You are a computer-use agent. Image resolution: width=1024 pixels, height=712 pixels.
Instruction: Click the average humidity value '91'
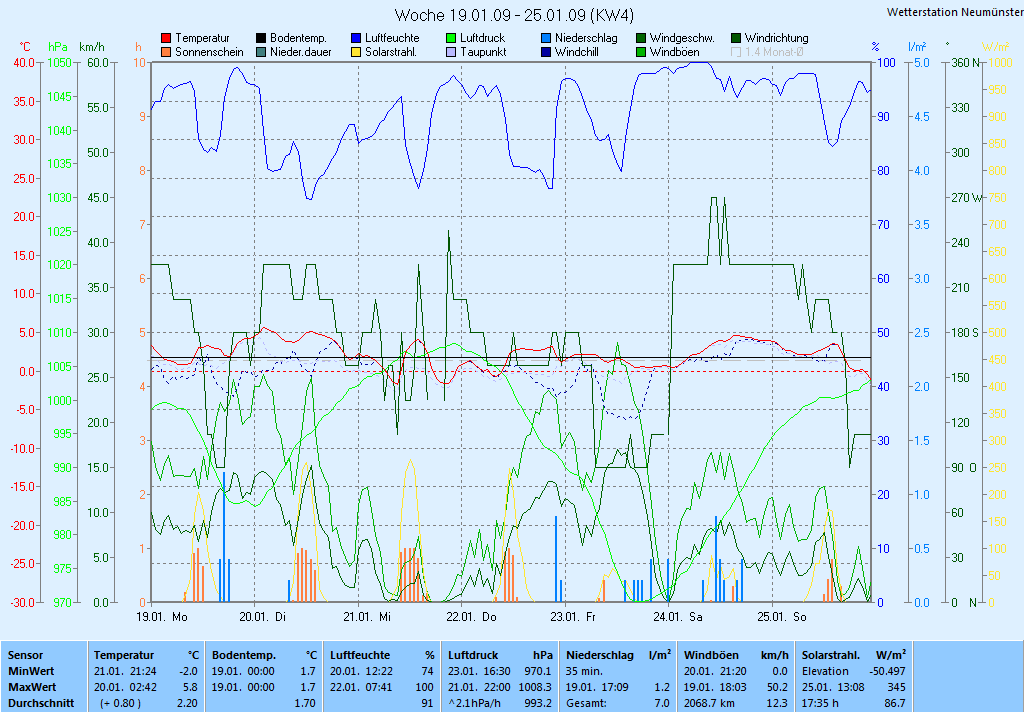[x=428, y=704]
